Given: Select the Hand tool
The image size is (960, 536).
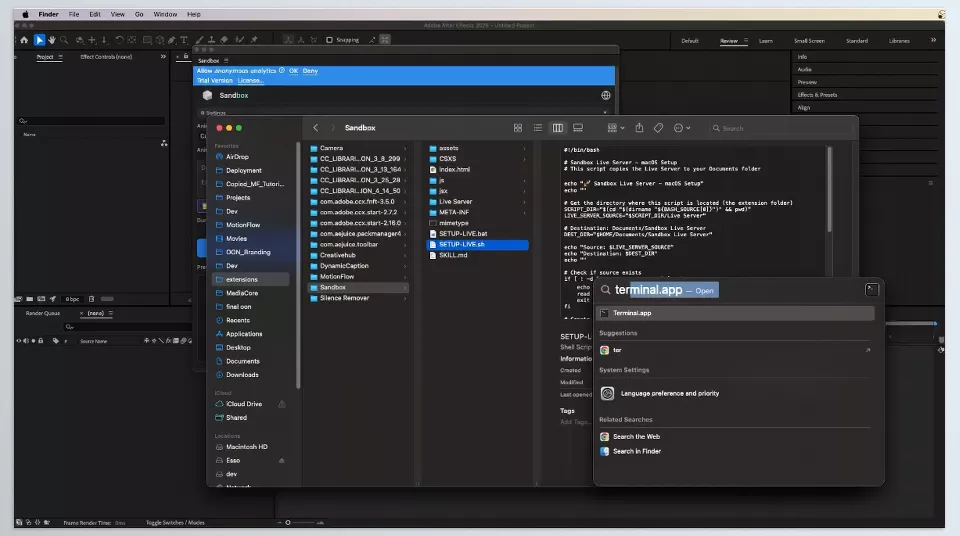Looking at the screenshot, I should 52,40.
